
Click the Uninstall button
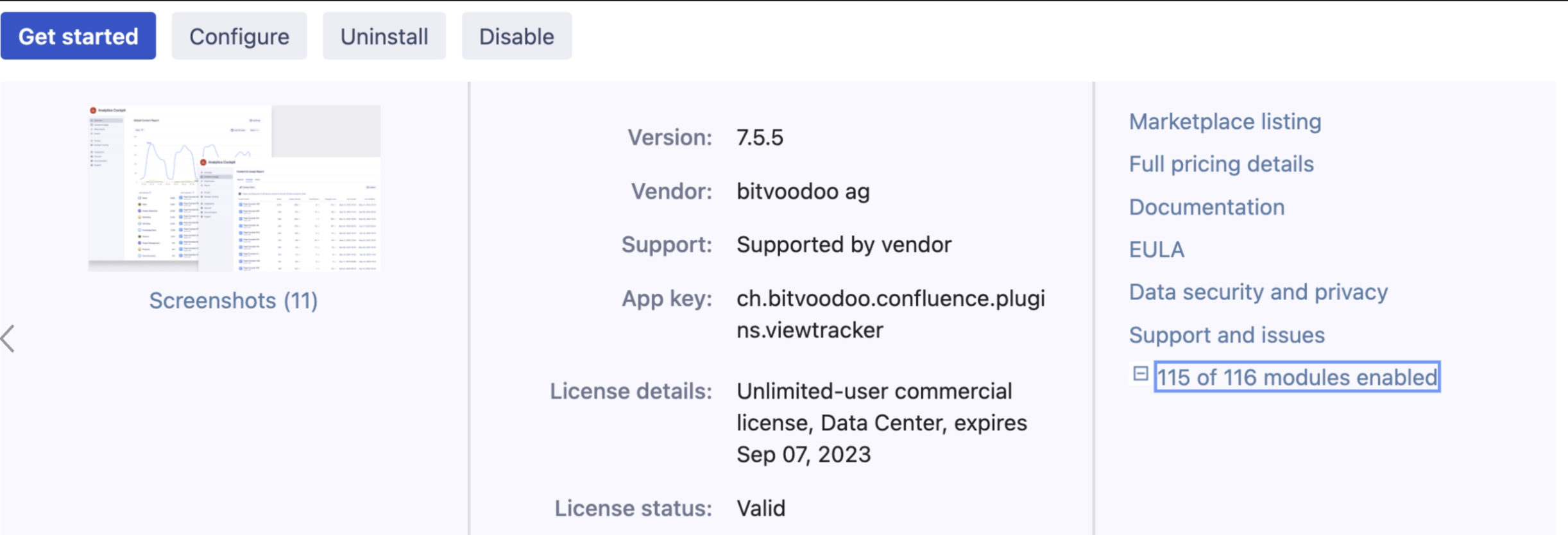tap(384, 37)
